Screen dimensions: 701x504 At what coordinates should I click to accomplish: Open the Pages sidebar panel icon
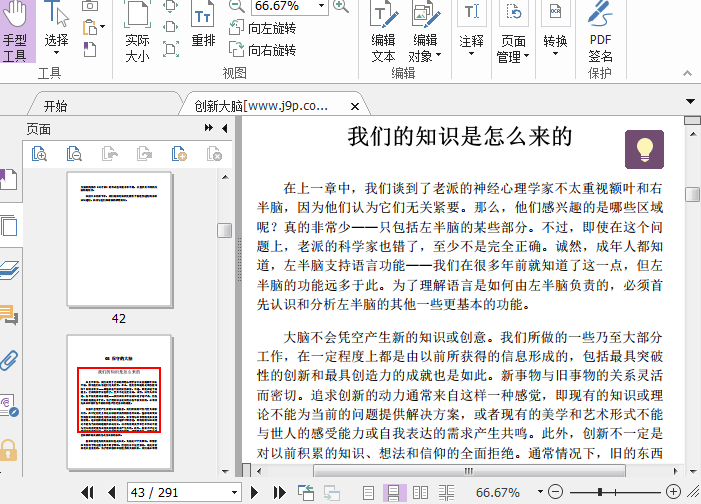click(9, 225)
